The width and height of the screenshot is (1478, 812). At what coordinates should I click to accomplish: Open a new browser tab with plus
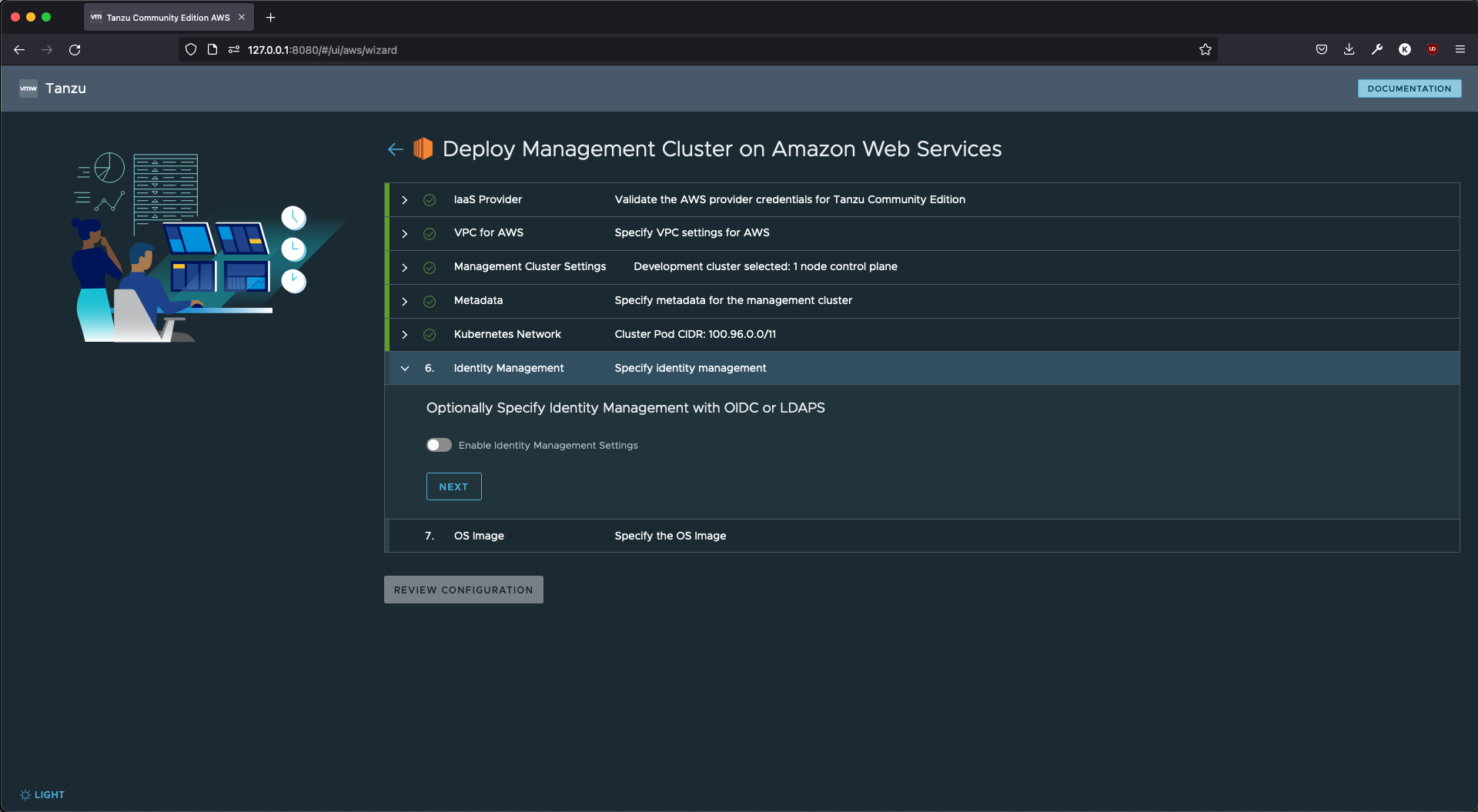pos(271,17)
